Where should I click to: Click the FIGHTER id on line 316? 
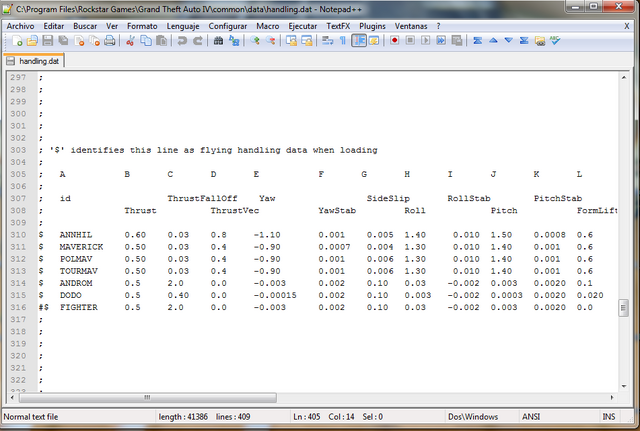coord(79,307)
